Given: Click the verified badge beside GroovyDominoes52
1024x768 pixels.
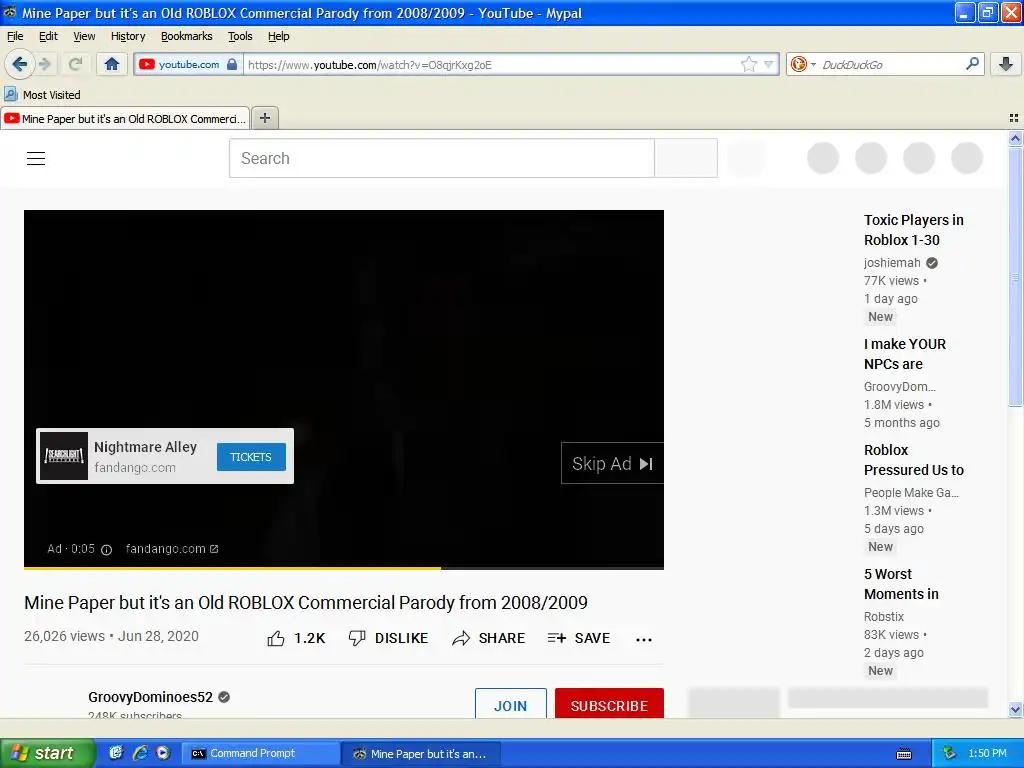Looking at the screenshot, I should pos(224,697).
